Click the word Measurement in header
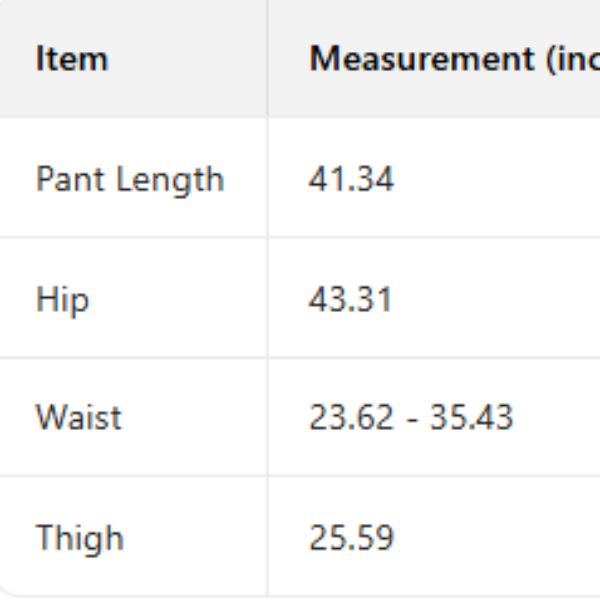 (x=422, y=59)
